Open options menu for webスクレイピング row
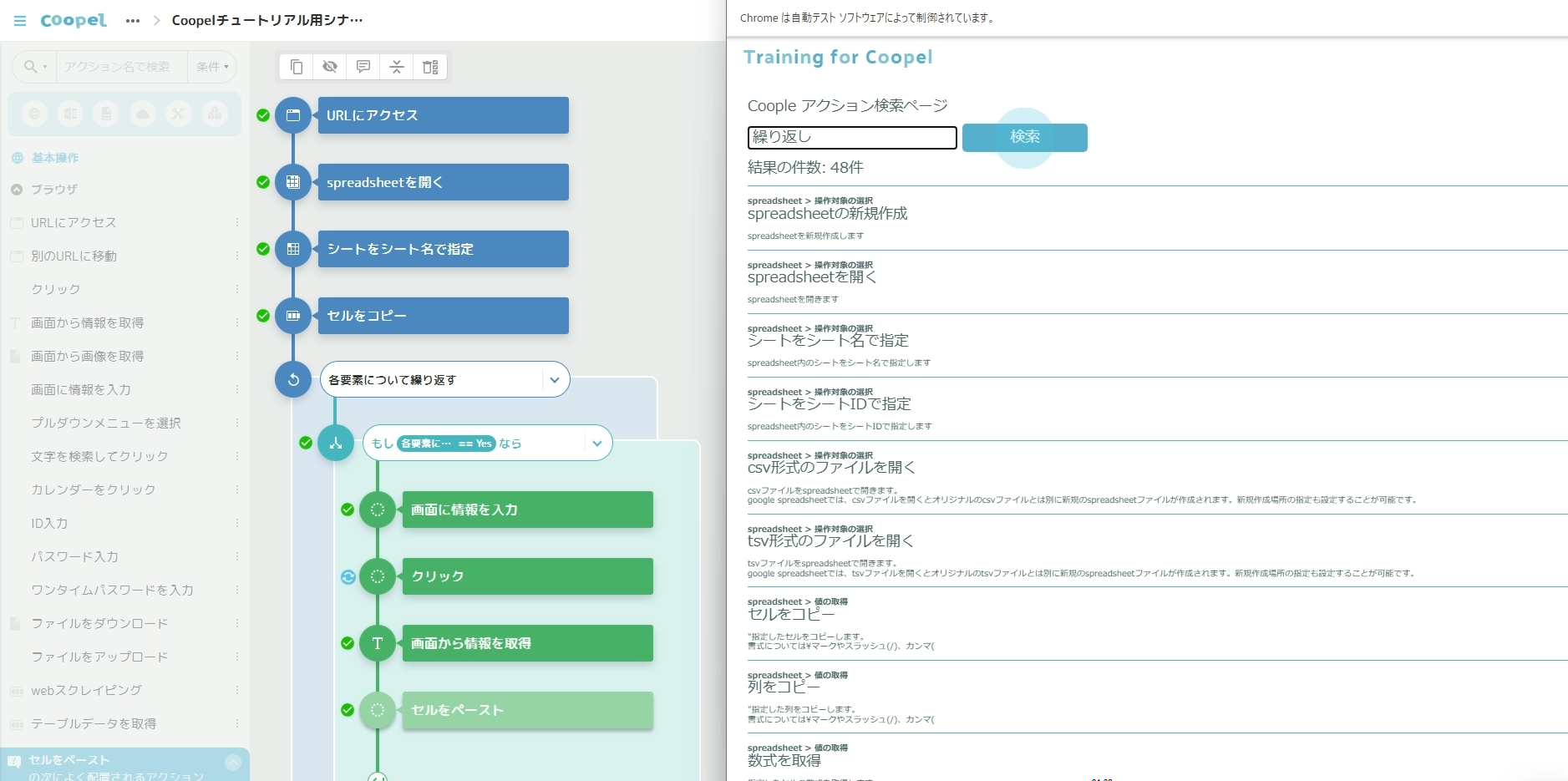The image size is (1568, 781). click(x=237, y=691)
